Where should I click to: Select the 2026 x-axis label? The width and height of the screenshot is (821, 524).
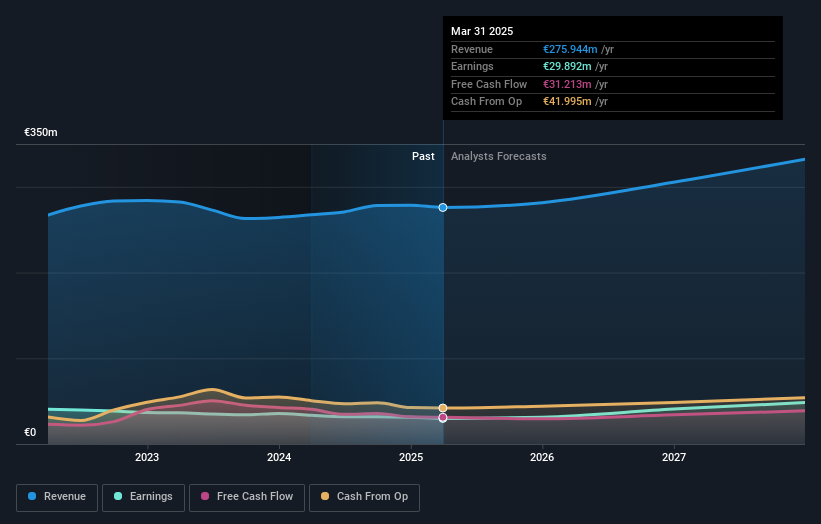[542, 457]
